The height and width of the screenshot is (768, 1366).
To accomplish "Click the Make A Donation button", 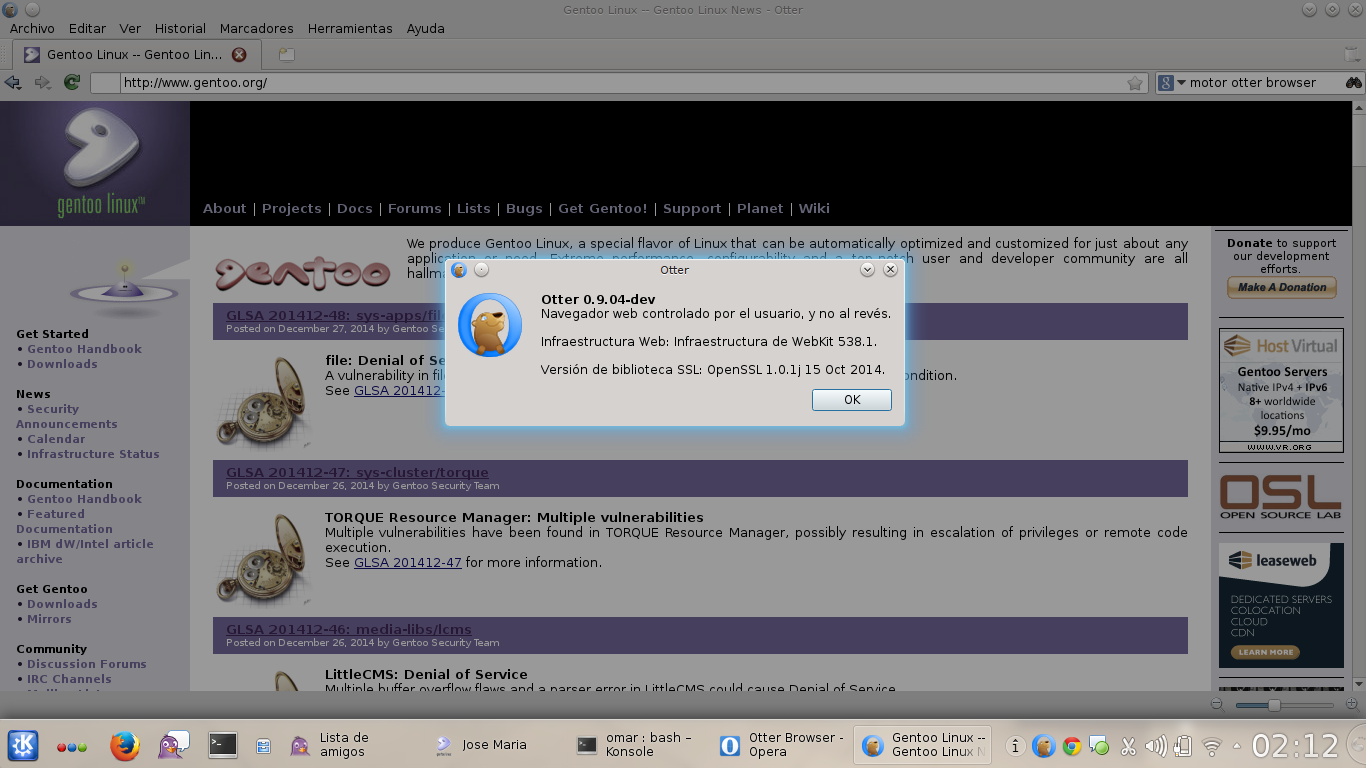I will tap(1282, 287).
